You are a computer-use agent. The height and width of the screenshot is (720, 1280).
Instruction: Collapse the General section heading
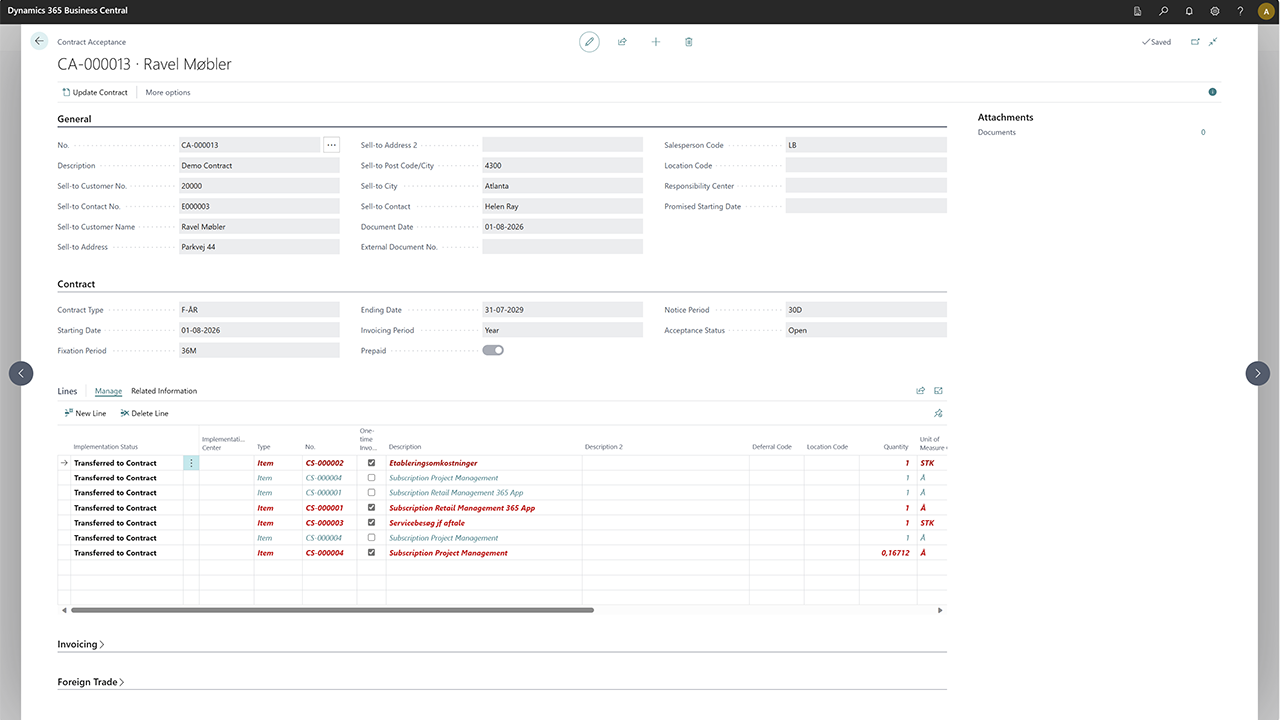tap(74, 119)
